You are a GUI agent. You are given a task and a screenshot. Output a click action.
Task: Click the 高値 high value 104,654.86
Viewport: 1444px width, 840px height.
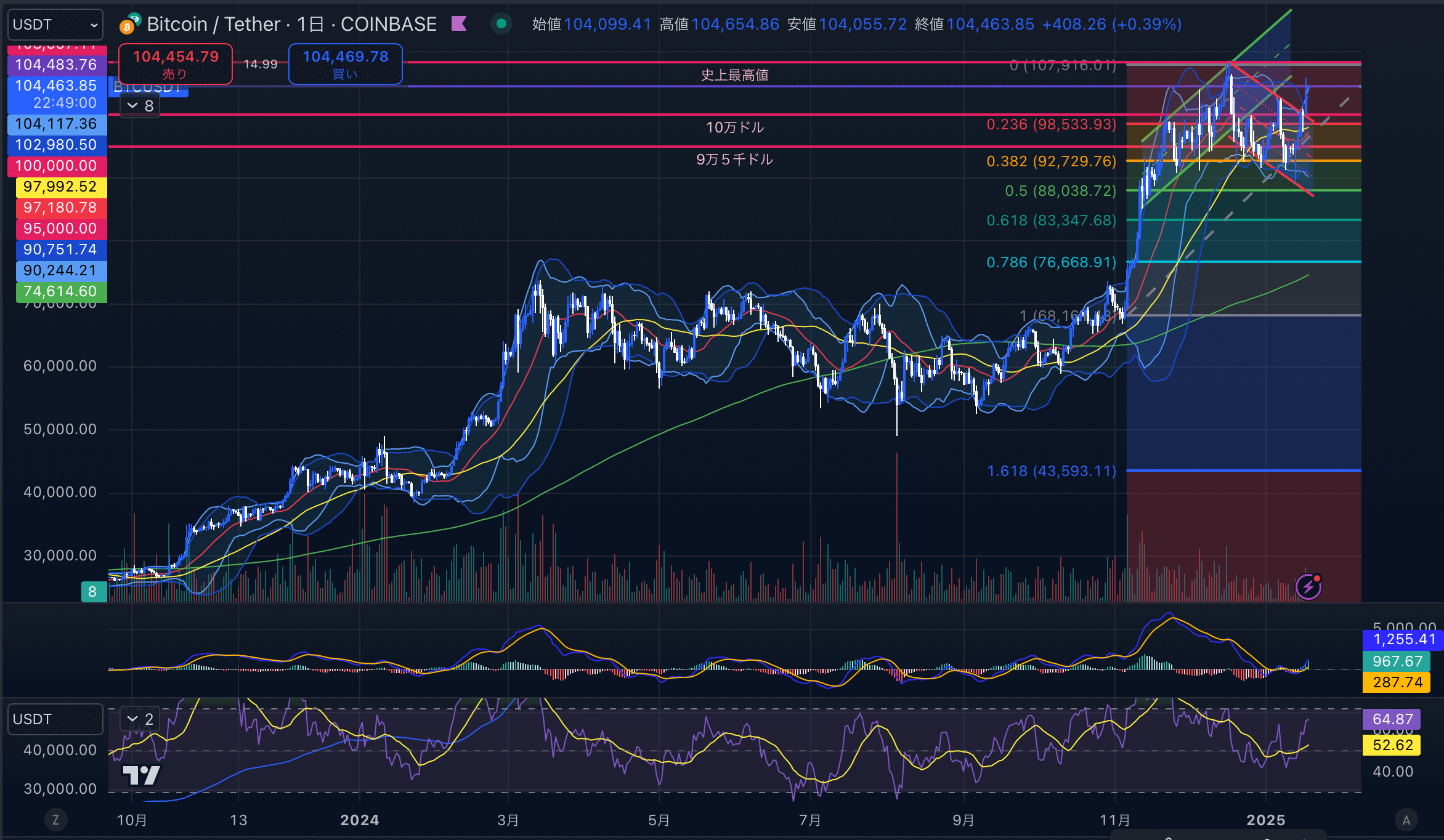tap(736, 24)
